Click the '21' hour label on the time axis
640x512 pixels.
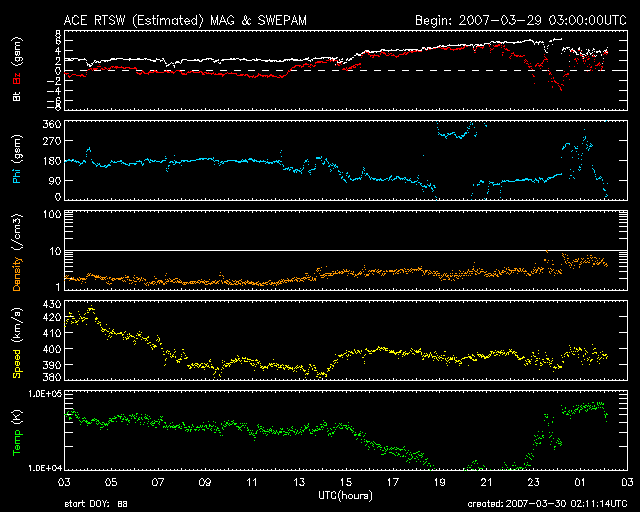(487, 483)
